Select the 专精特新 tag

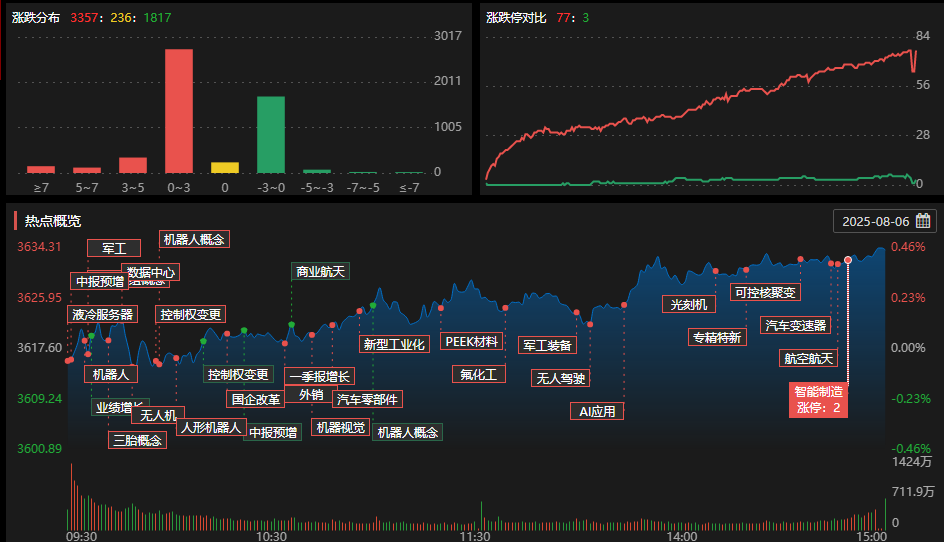pyautogui.click(x=717, y=337)
